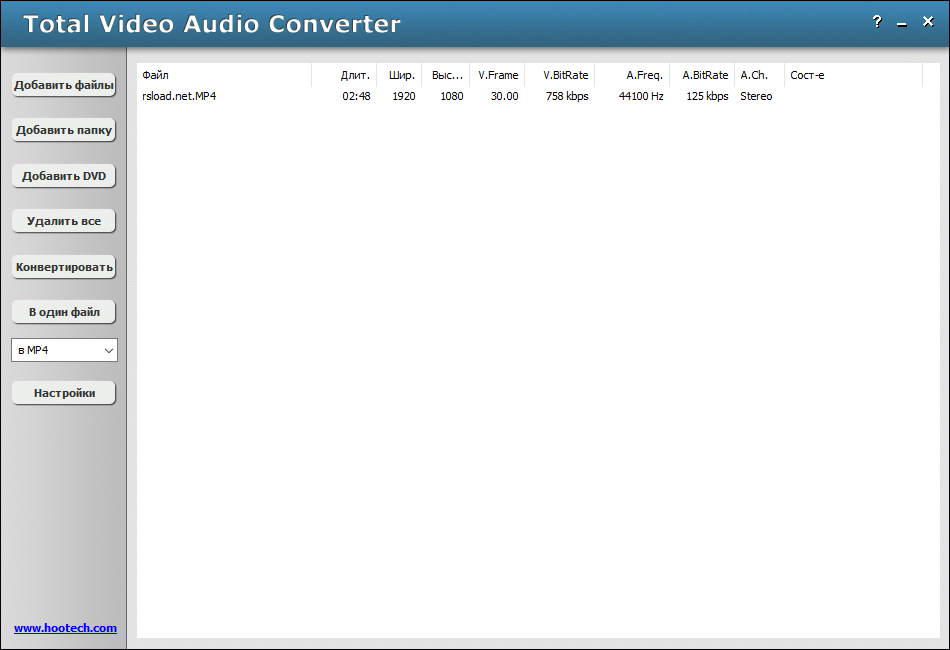Click Добавить DVD to import a DVD
This screenshot has width=950, height=650.
coord(63,175)
